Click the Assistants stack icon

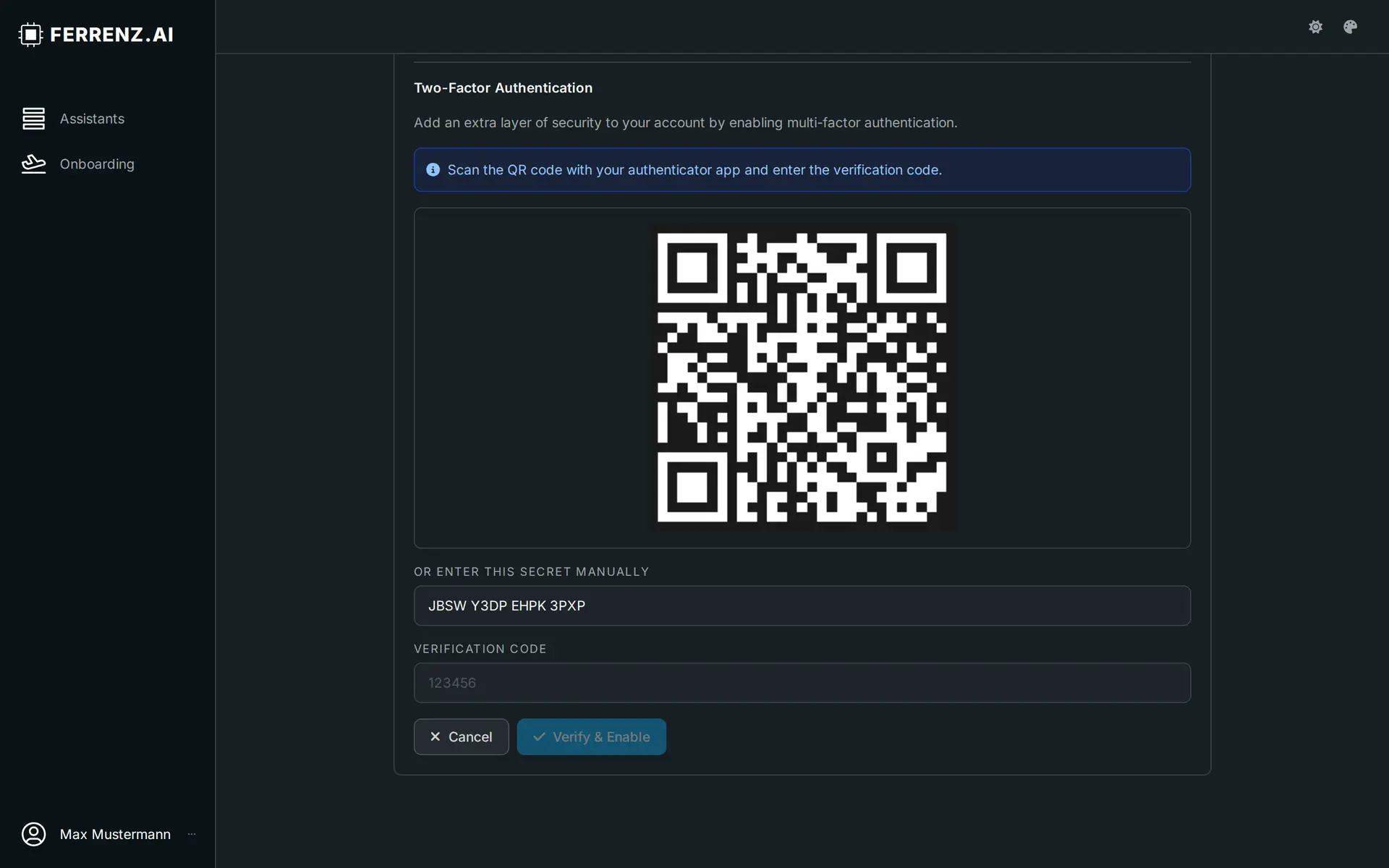33,119
